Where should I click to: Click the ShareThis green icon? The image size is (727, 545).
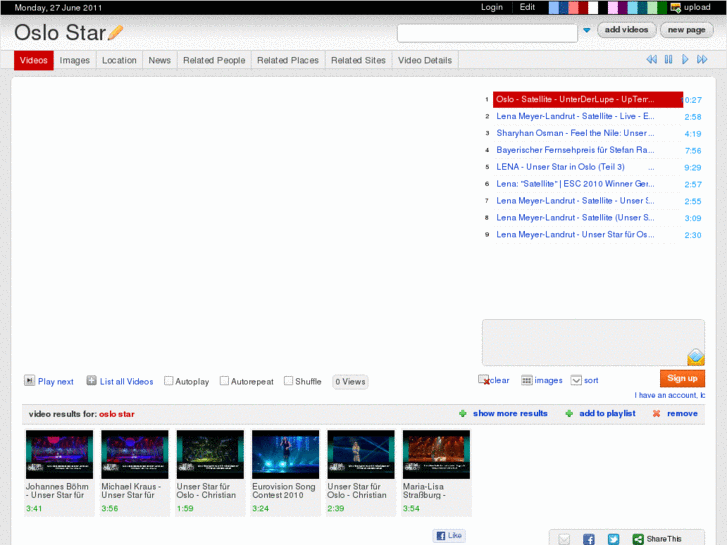tap(638, 539)
